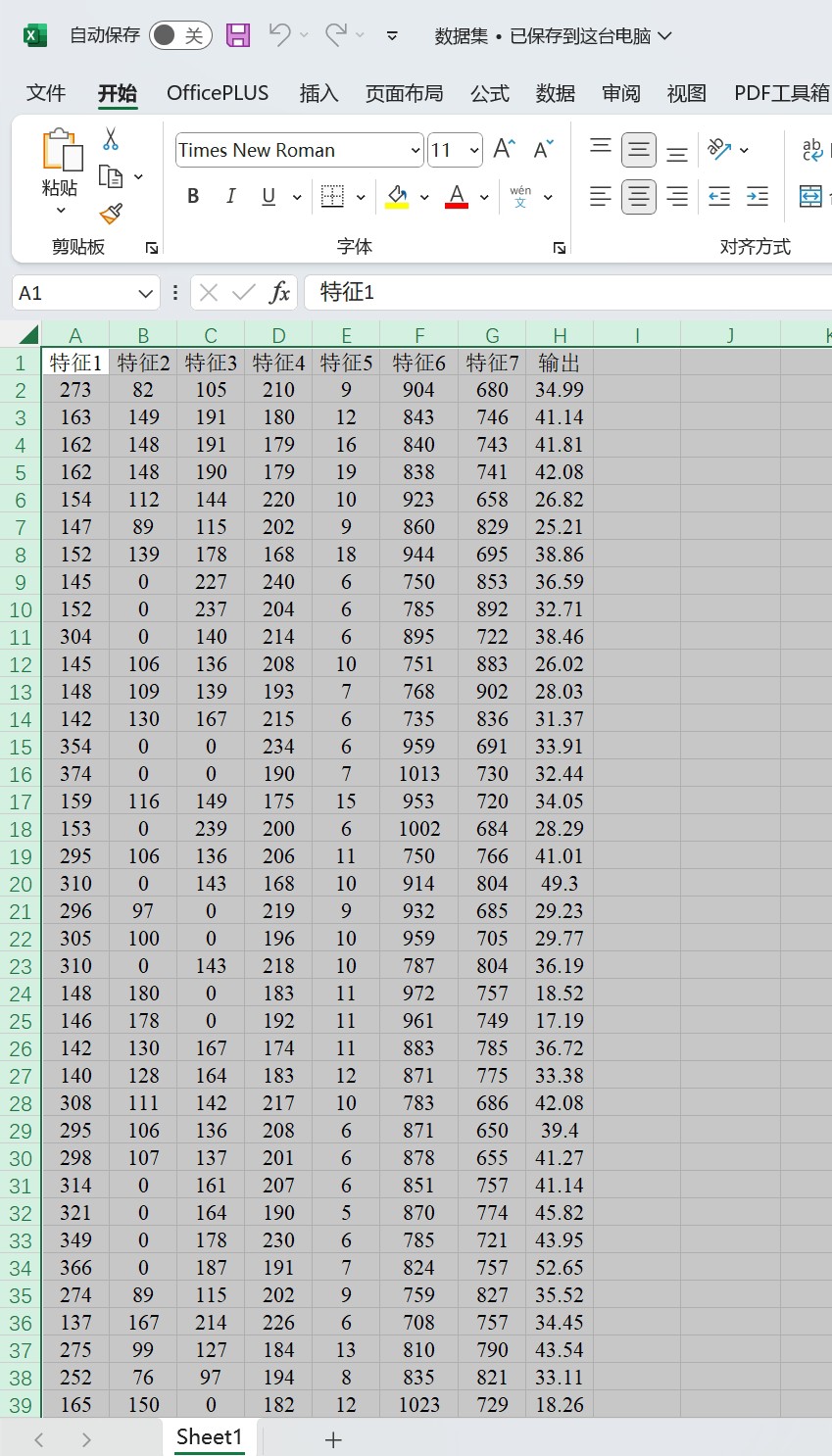
Task: Select the Format Painter brush
Action: coord(112,214)
